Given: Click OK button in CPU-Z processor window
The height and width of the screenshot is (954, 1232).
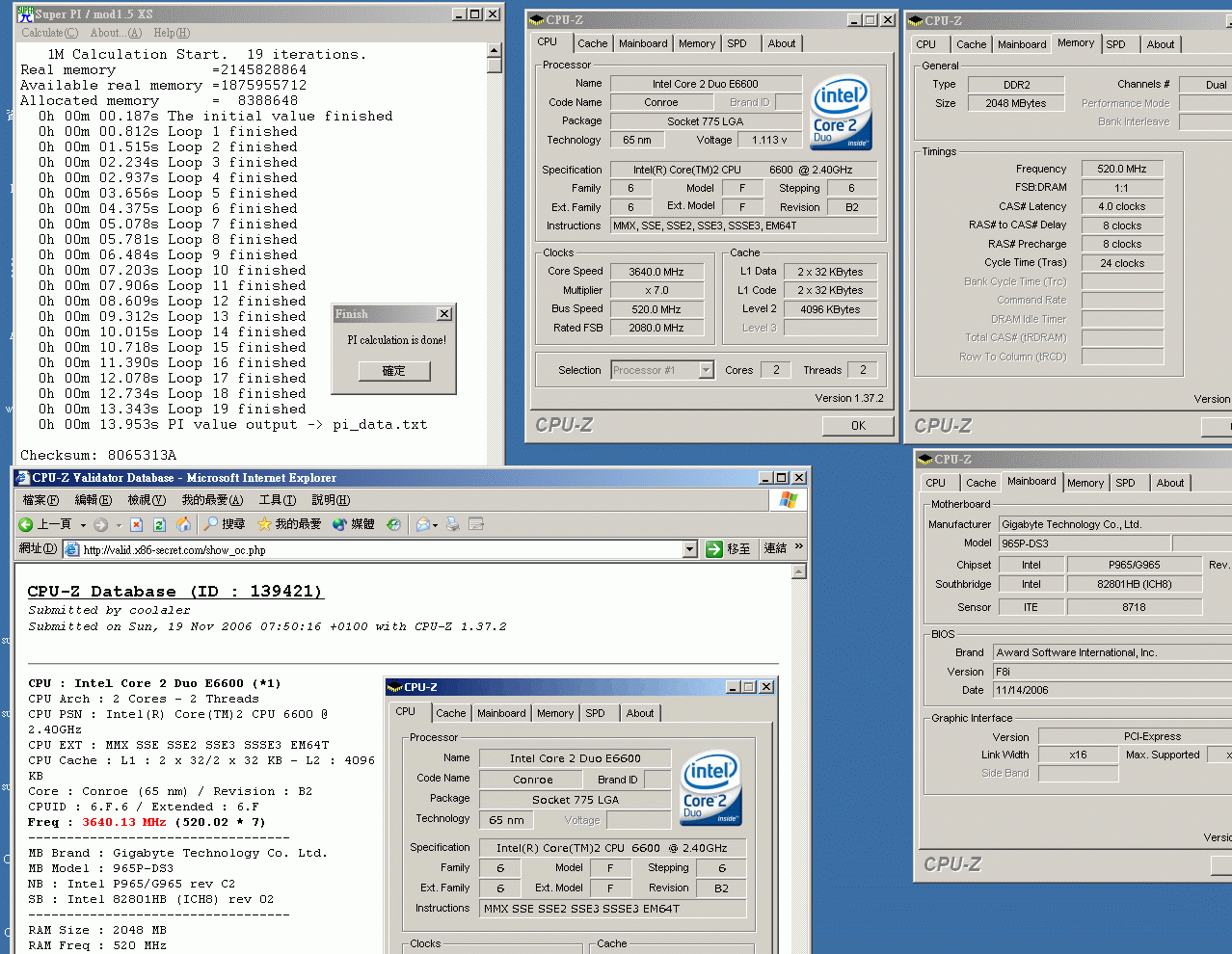Looking at the screenshot, I should coord(858,425).
